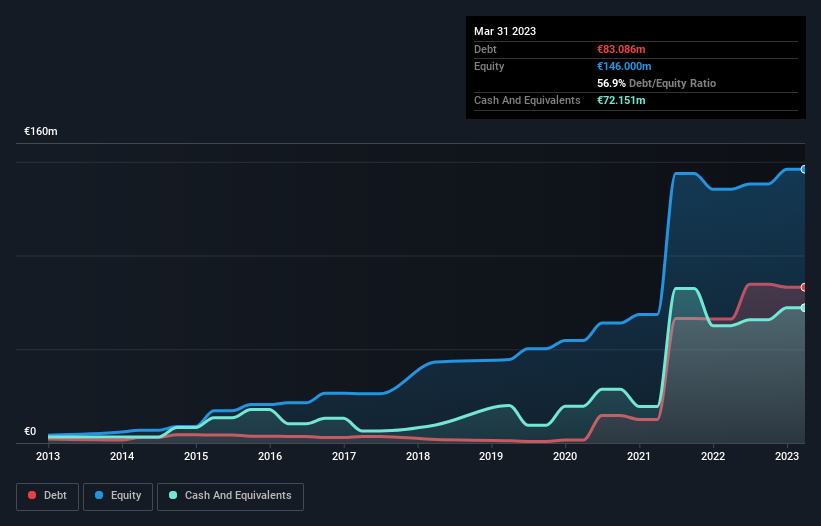This screenshot has width=821, height=526.
Task: Jump to 2023 on the x-axis
Action: pyautogui.click(x=787, y=457)
